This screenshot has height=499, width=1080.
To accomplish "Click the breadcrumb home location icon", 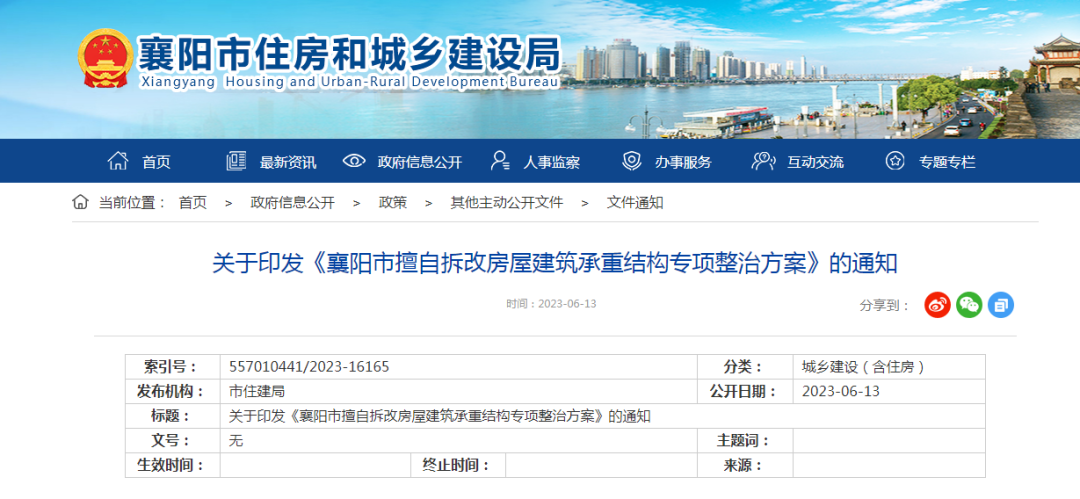I will [x=81, y=202].
